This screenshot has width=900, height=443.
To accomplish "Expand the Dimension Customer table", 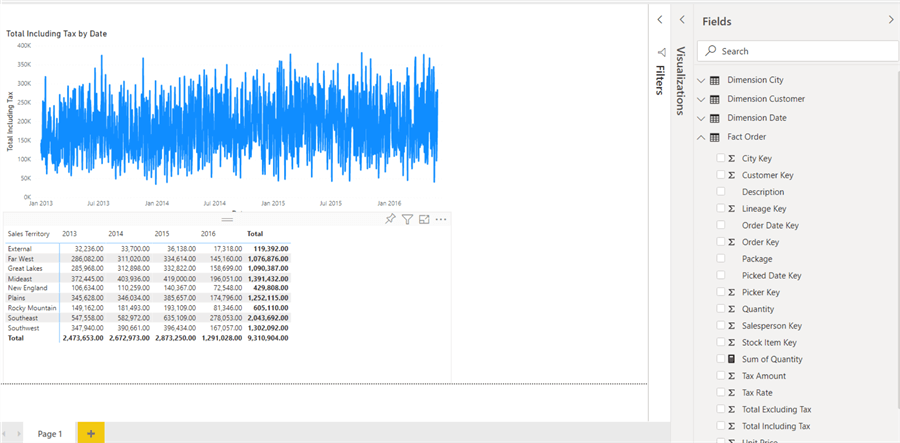I will [700, 99].
